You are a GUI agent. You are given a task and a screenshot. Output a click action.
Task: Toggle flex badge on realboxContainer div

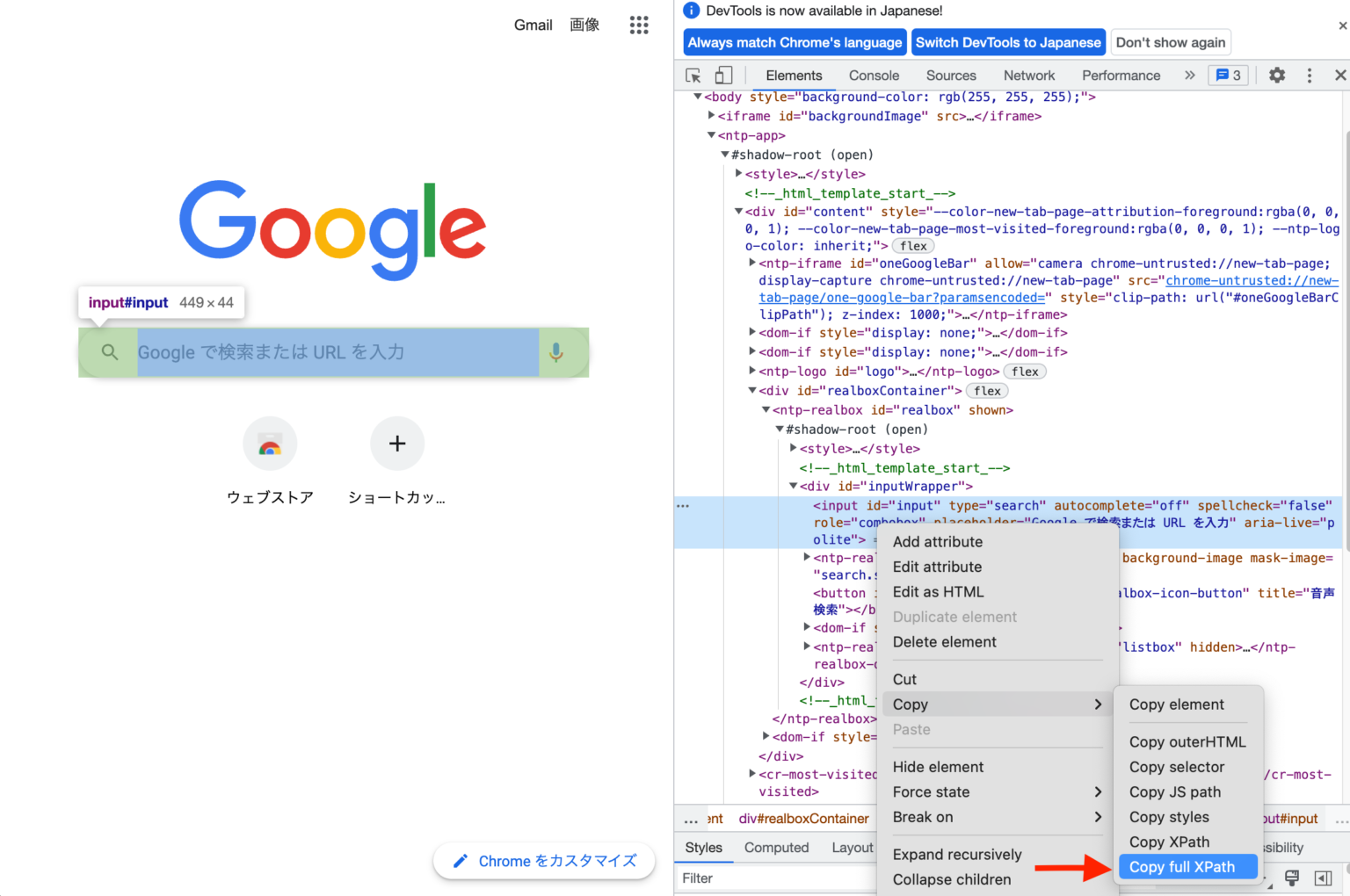[987, 390]
